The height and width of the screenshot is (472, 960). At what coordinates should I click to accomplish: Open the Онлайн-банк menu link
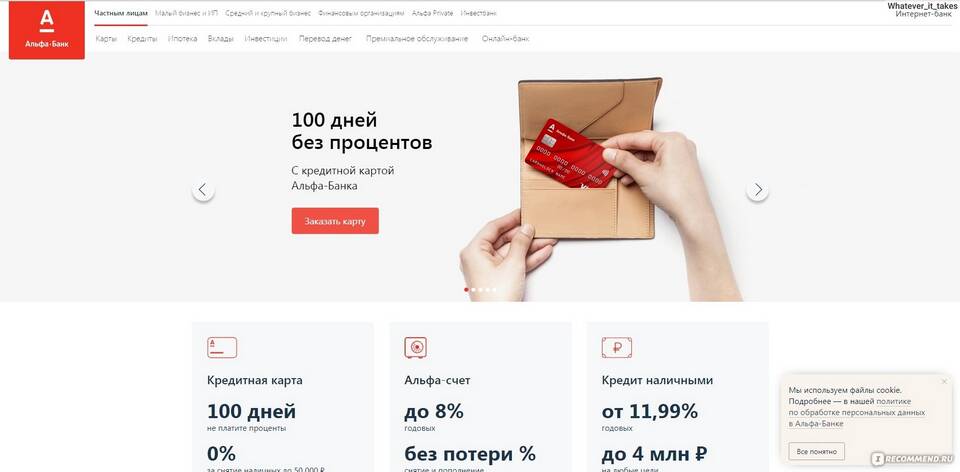pos(505,39)
